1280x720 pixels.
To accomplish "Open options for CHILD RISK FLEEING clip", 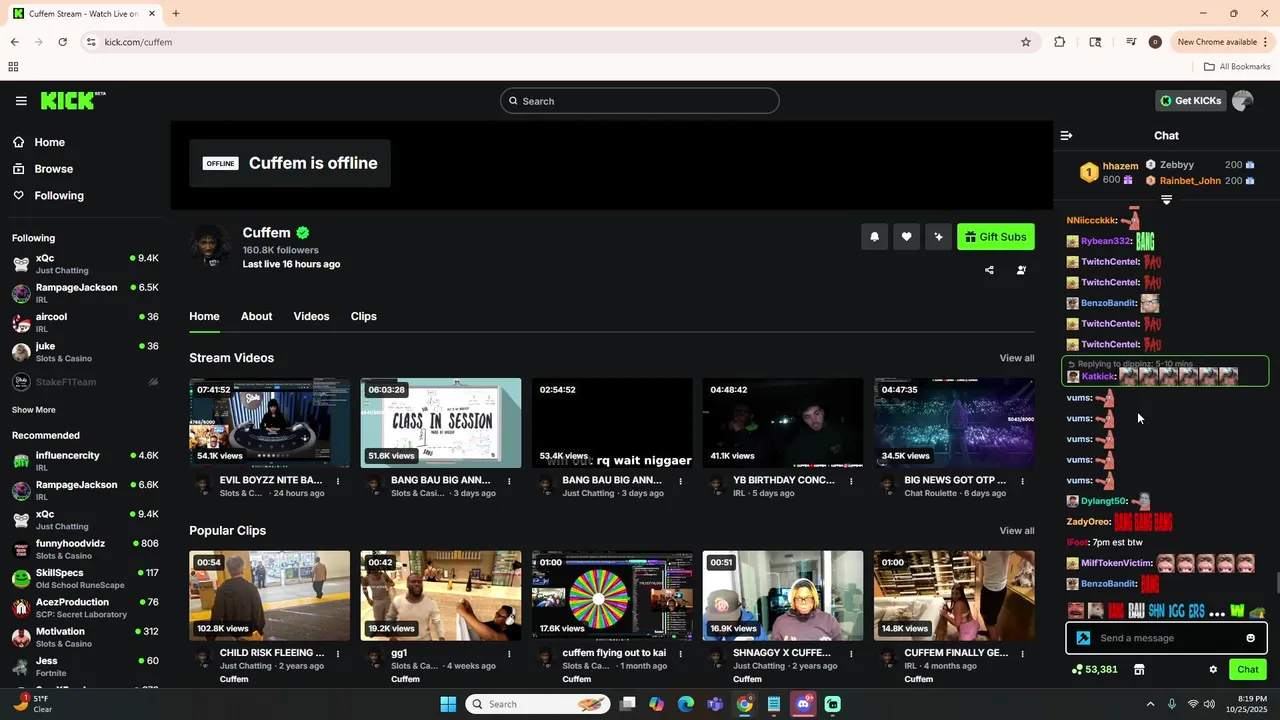I will coord(338,654).
